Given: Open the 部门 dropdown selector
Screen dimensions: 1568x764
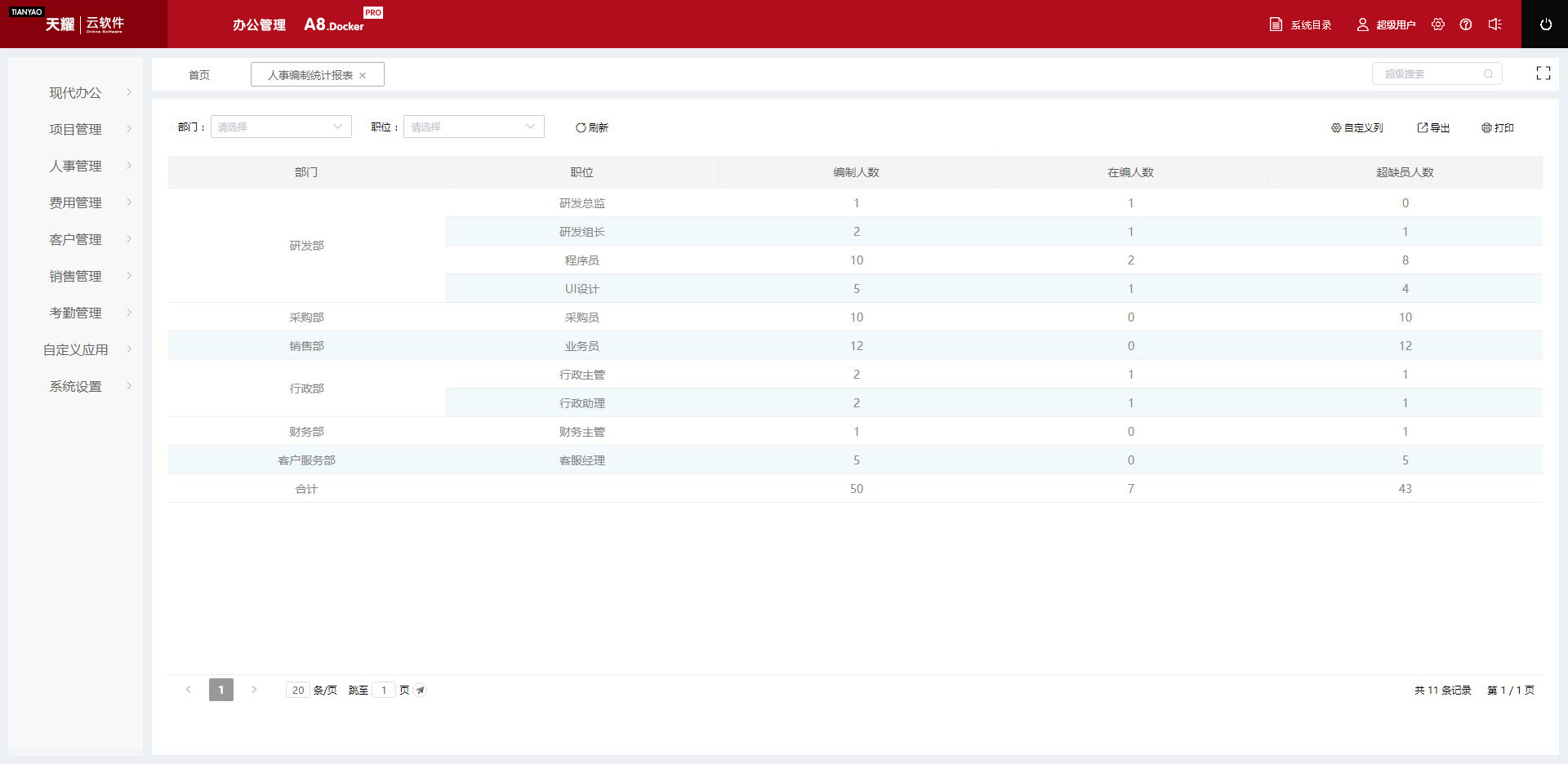Looking at the screenshot, I should [281, 127].
